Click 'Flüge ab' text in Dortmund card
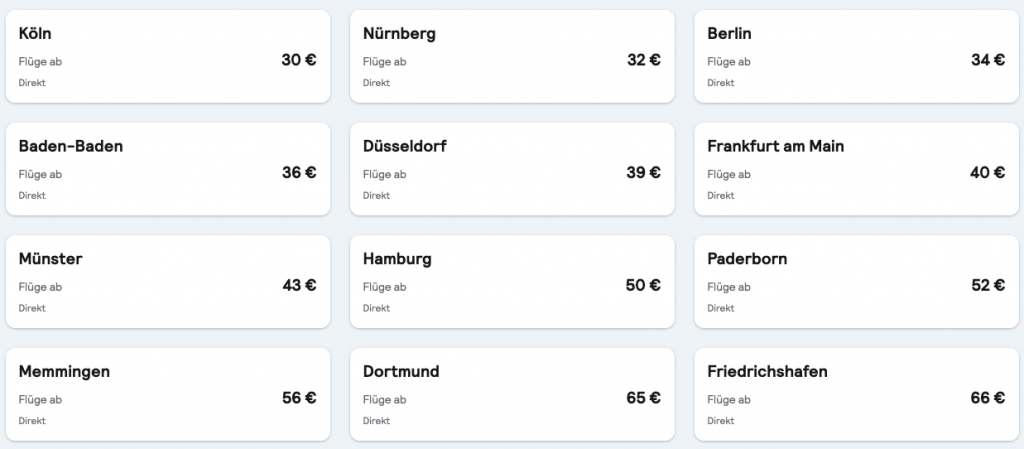The height and width of the screenshot is (449, 1024). pos(384,400)
